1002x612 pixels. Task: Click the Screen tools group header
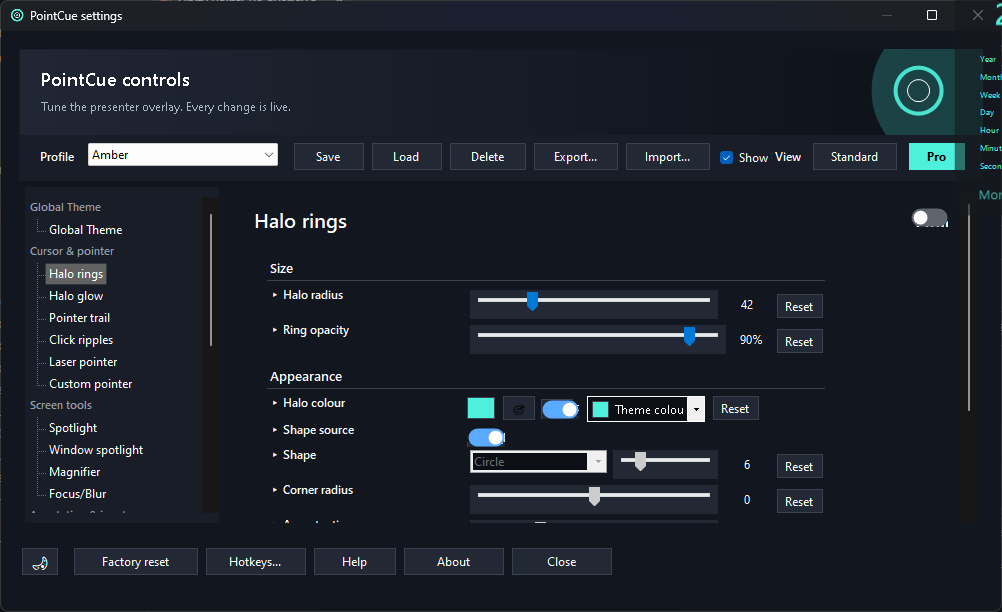[61, 405]
